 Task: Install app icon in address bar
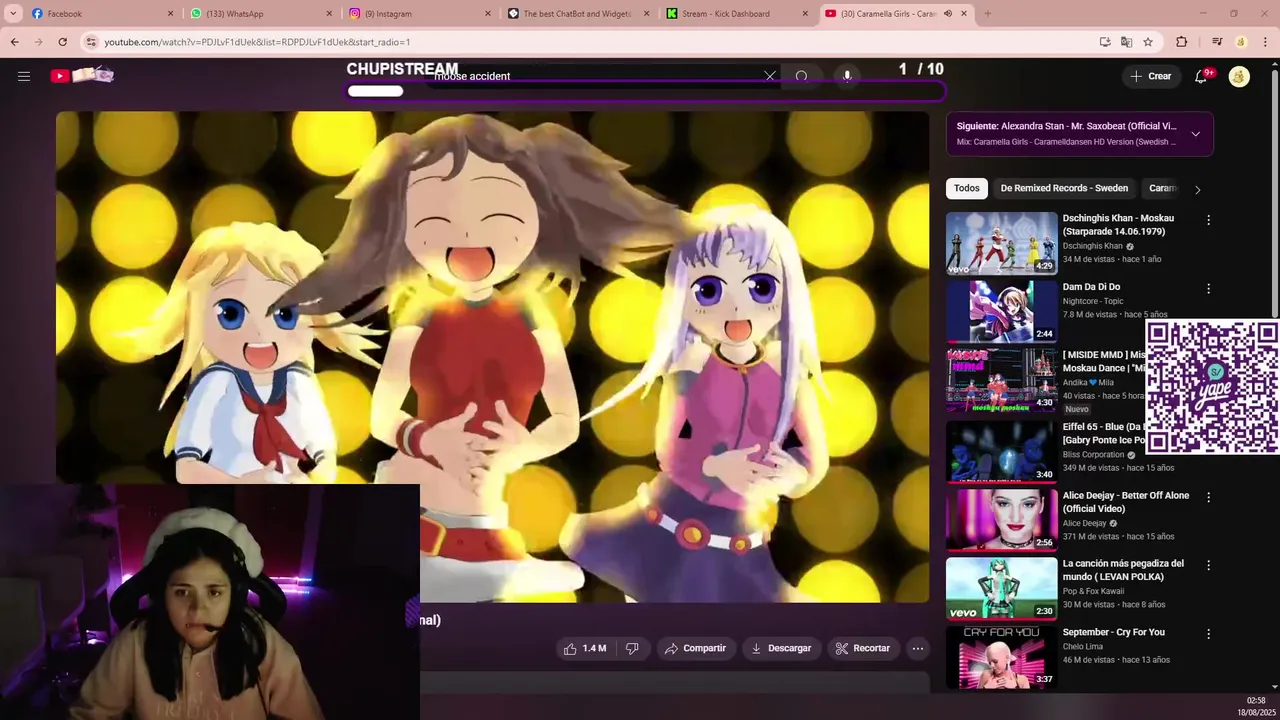point(1105,42)
